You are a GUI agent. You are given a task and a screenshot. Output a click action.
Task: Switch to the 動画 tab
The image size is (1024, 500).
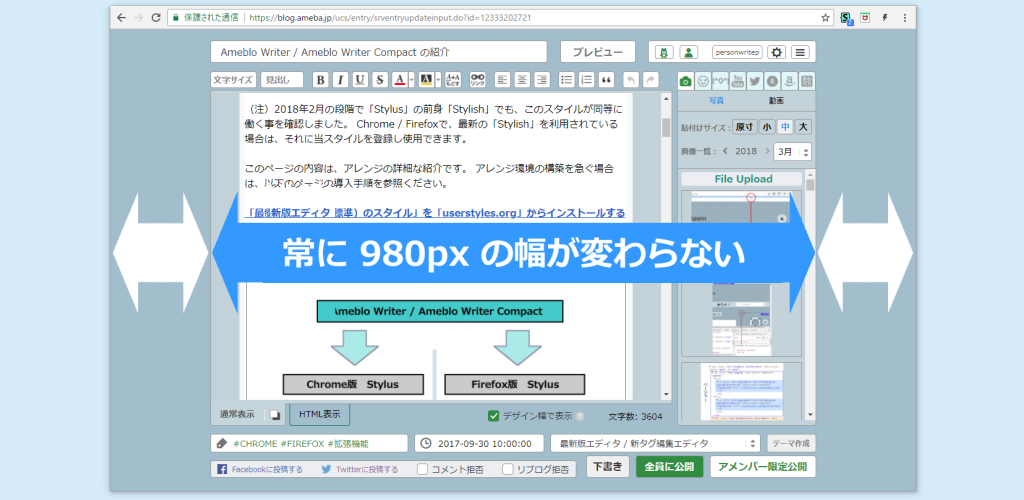click(x=776, y=101)
